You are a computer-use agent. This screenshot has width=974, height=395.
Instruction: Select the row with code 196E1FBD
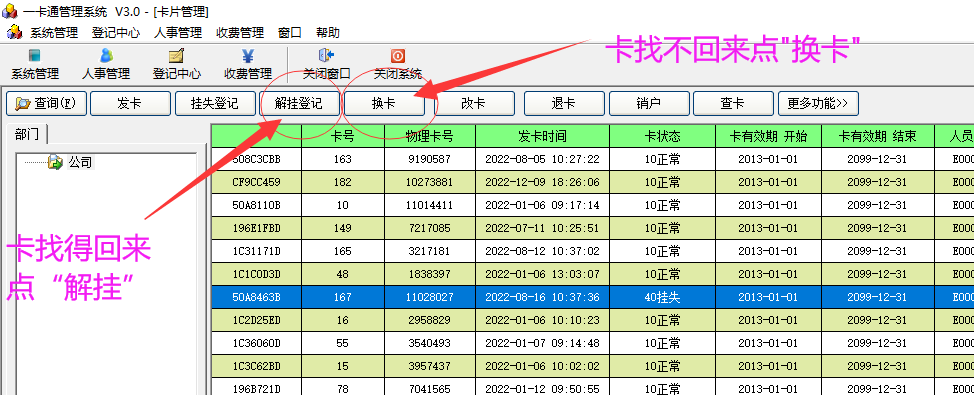[x=593, y=228]
